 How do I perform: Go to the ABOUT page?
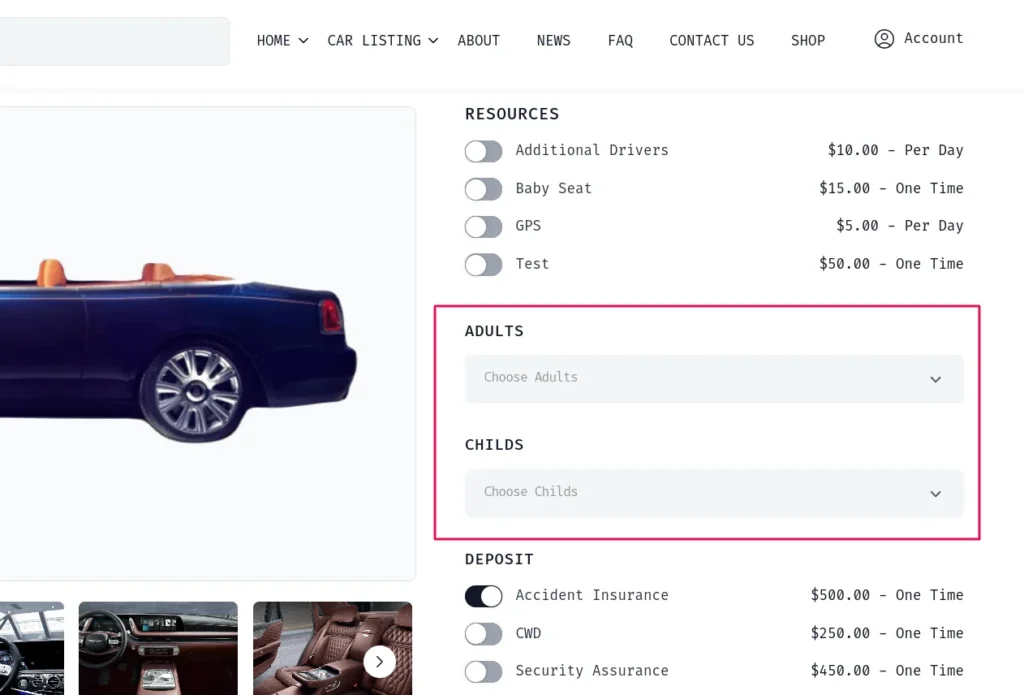[x=479, y=40]
